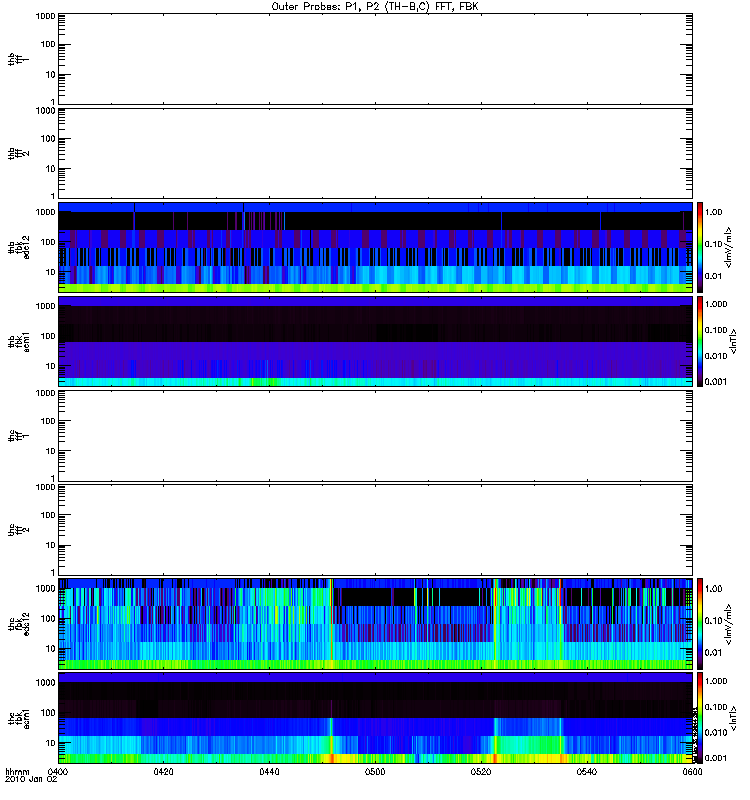Image resolution: width=750 pixels, height=800 pixels.
Task: Click the 1.000 value on thc scm1 color bar
Action: (x=716, y=681)
